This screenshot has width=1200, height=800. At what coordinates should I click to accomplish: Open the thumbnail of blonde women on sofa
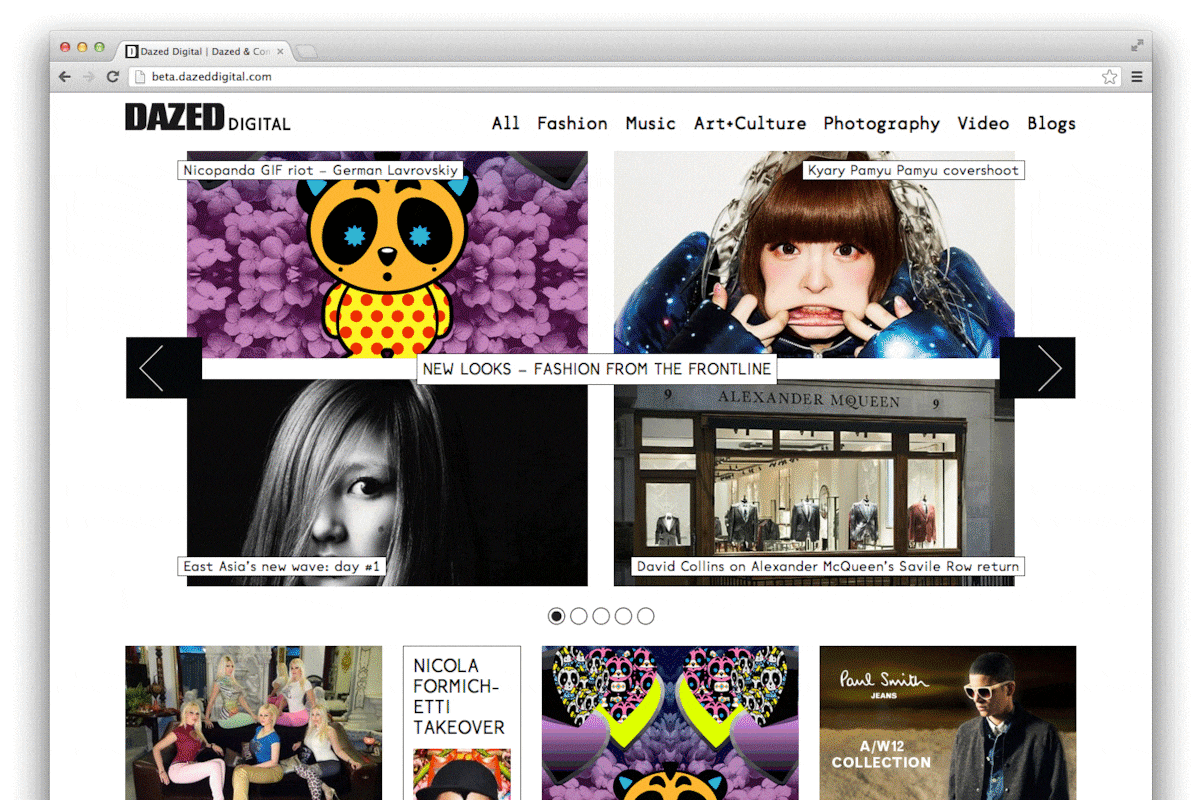pos(254,722)
